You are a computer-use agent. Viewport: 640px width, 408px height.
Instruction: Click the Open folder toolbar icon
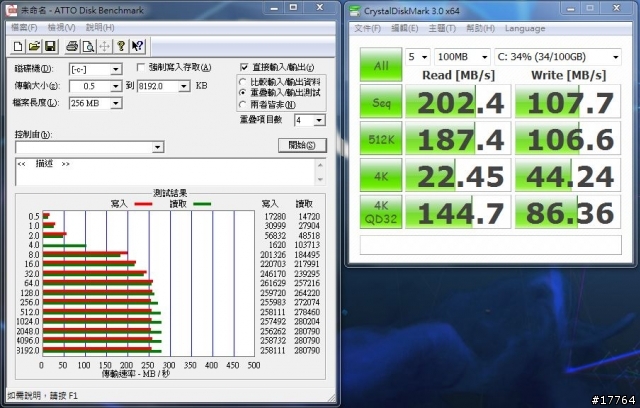(x=34, y=46)
